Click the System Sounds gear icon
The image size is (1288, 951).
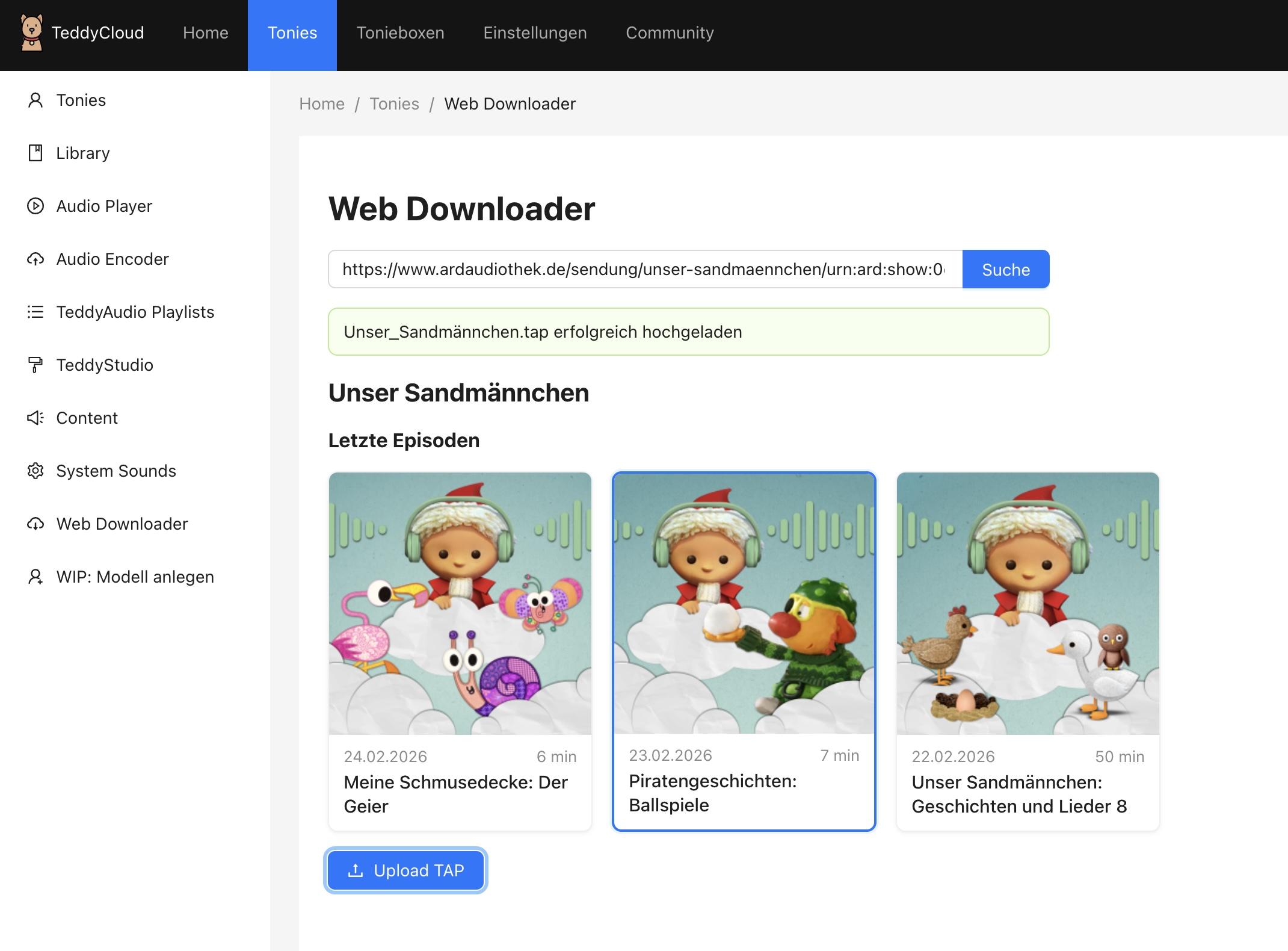[35, 471]
